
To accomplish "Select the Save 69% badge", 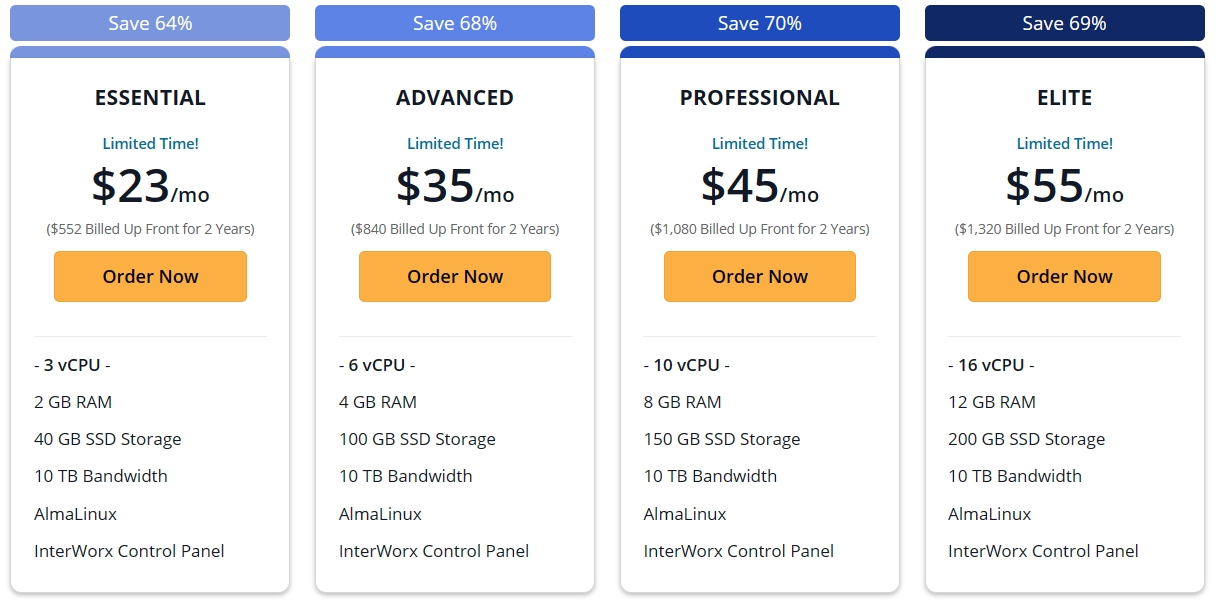I will [x=1064, y=23].
